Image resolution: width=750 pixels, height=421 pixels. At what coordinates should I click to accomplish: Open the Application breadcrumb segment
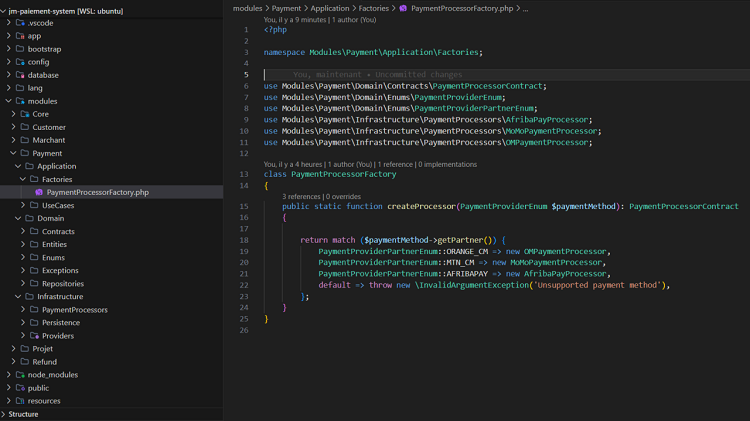pyautogui.click(x=330, y=8)
